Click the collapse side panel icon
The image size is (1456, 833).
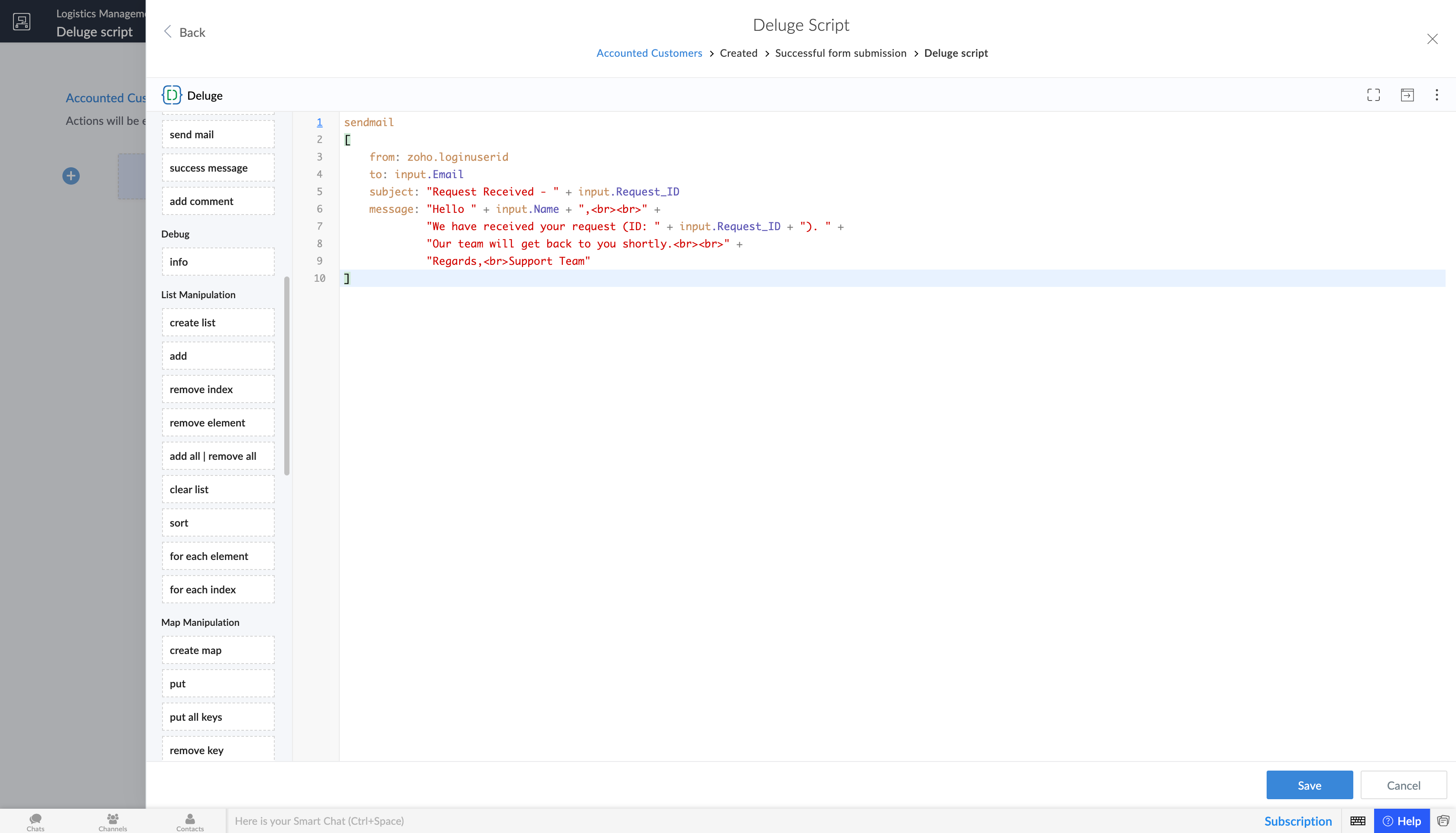click(x=1407, y=95)
